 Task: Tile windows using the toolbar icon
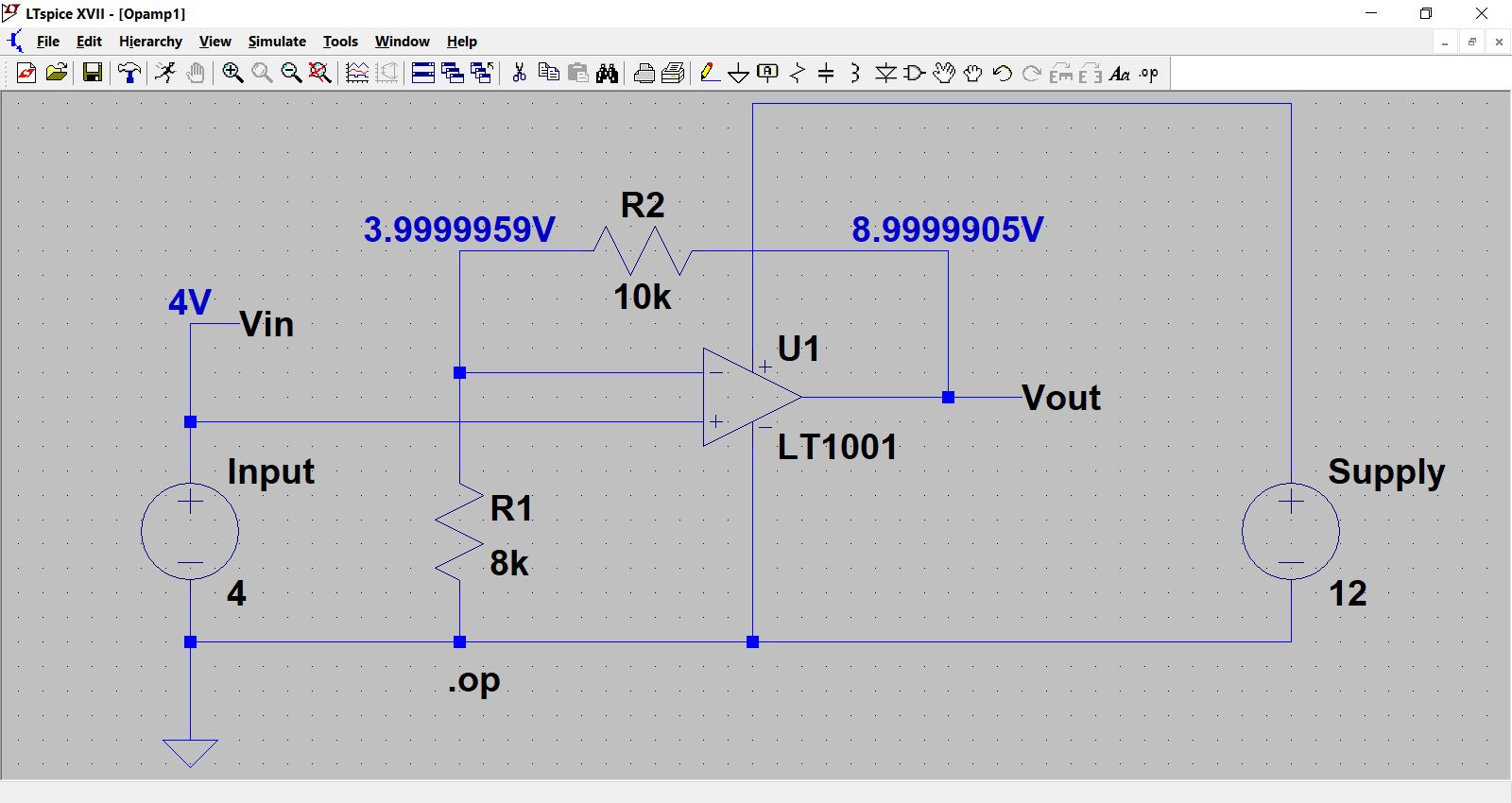423,73
